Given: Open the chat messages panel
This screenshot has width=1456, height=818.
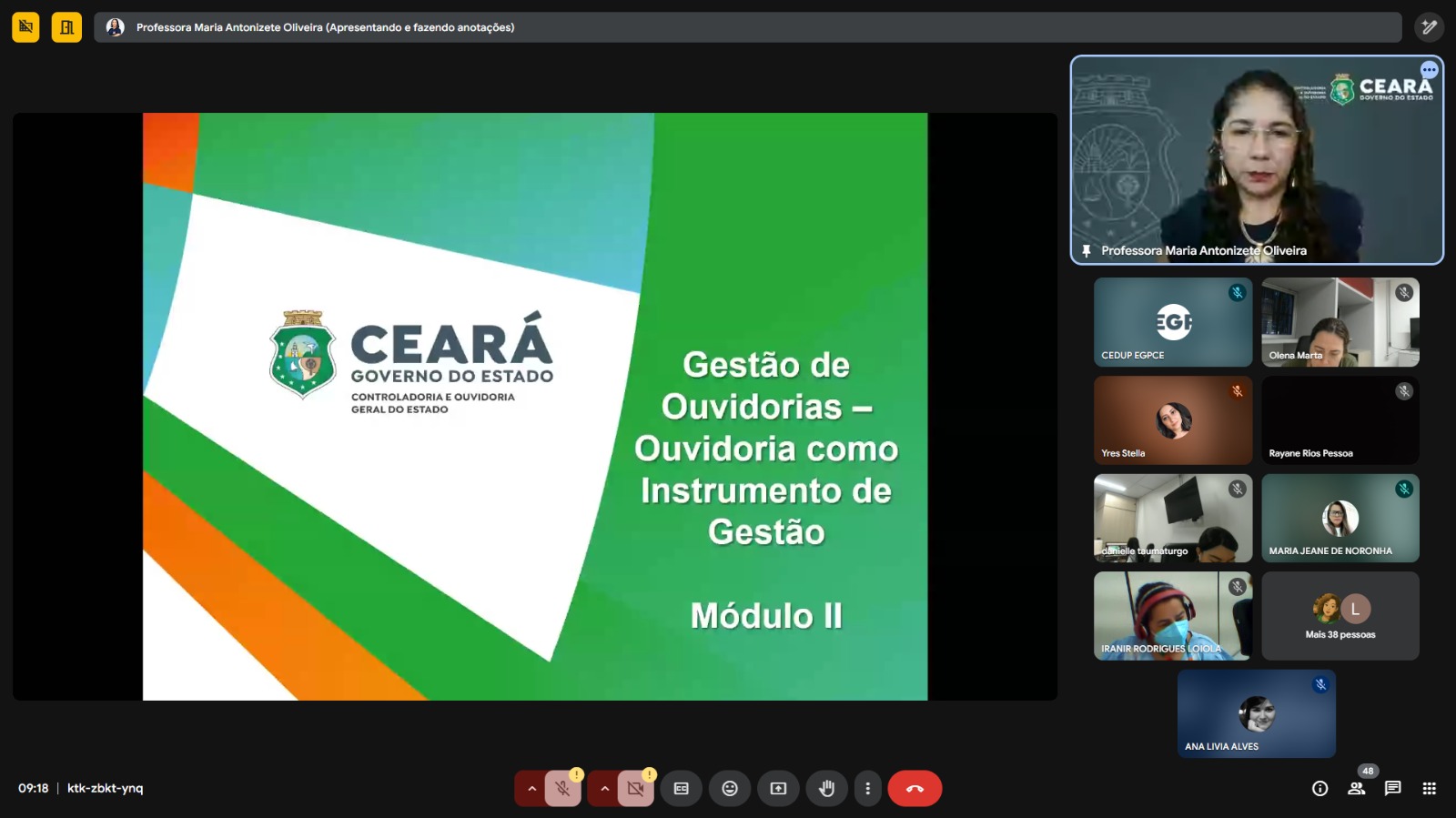Looking at the screenshot, I should pos(1392,789).
